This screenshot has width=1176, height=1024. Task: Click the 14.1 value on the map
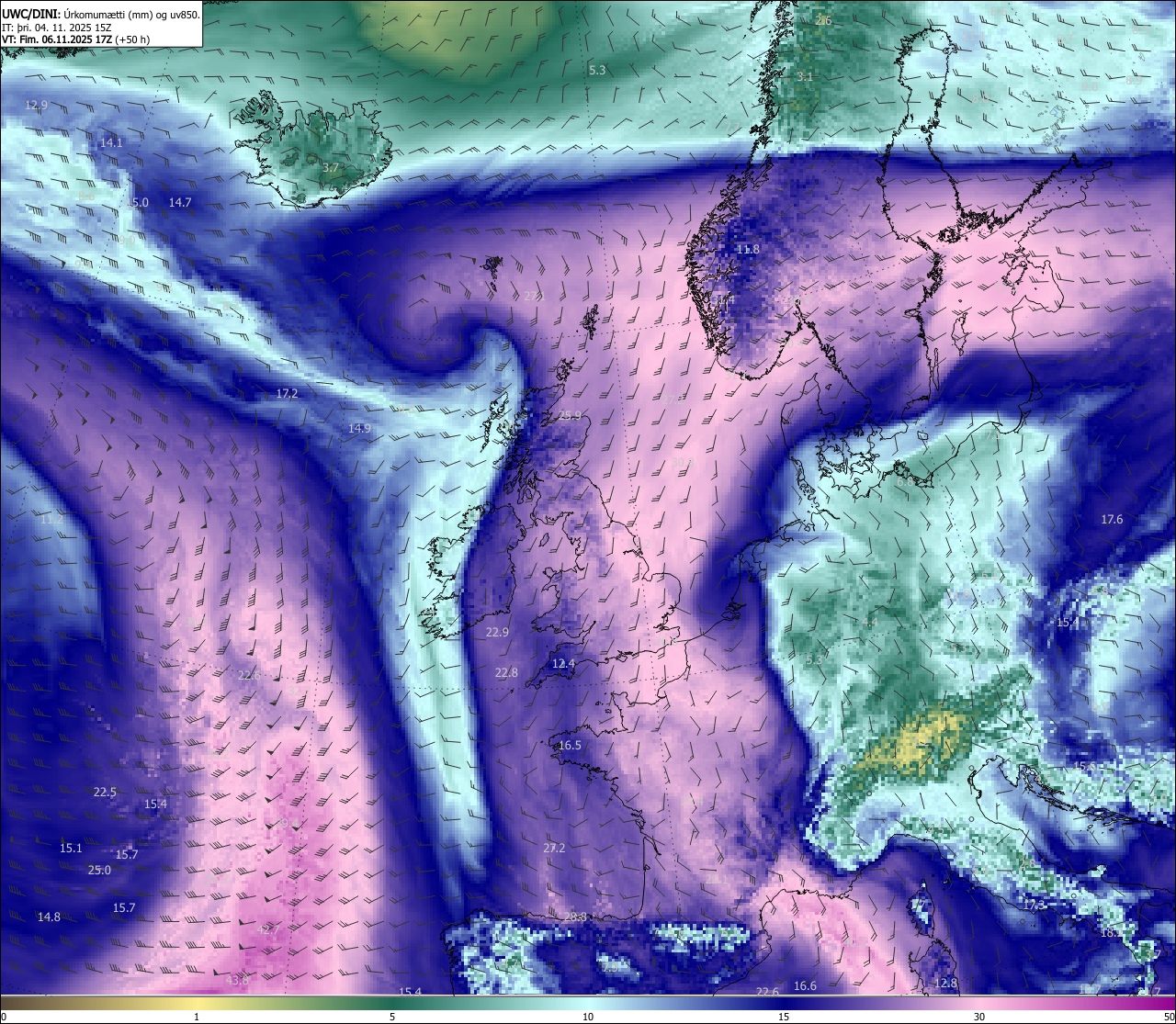(111, 142)
